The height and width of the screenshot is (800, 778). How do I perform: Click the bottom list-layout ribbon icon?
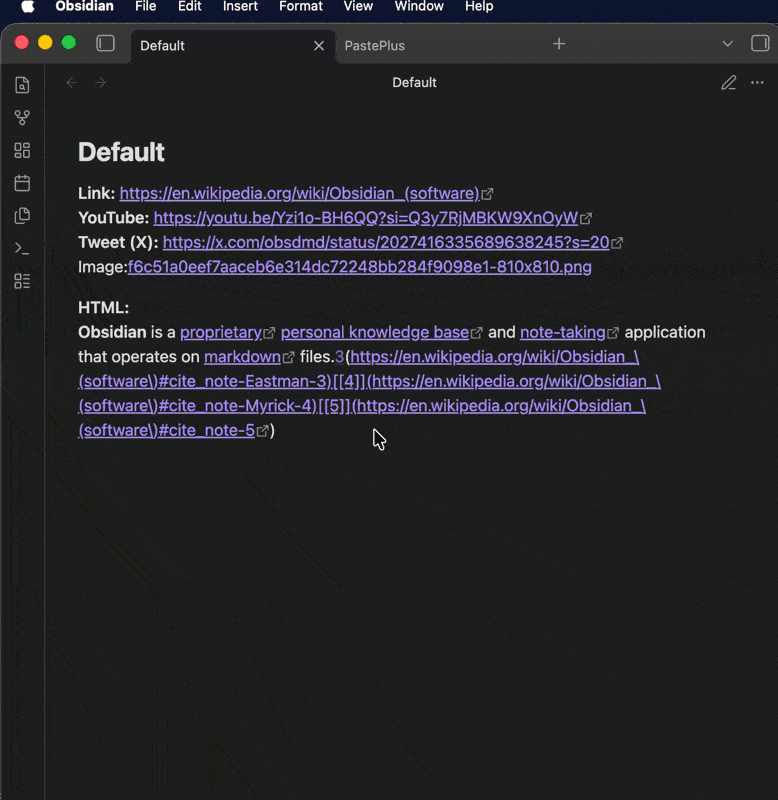[x=22, y=281]
